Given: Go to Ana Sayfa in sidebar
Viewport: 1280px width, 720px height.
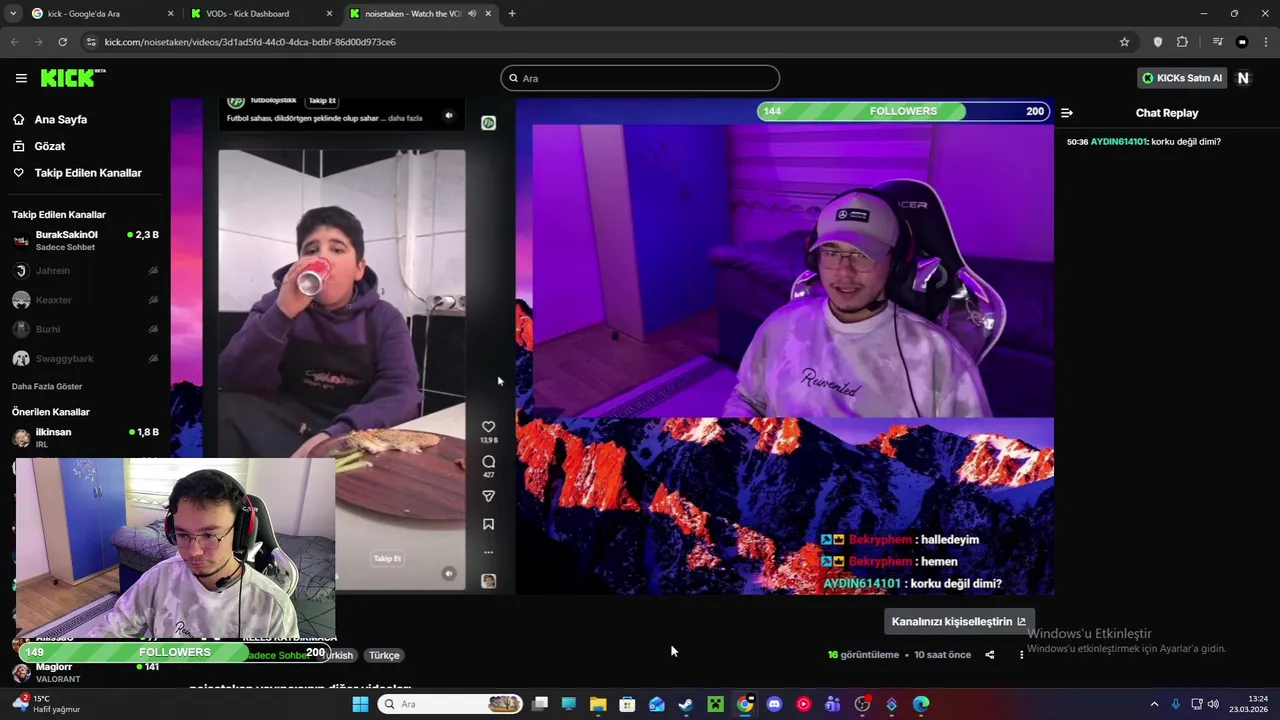Looking at the screenshot, I should click(x=61, y=119).
